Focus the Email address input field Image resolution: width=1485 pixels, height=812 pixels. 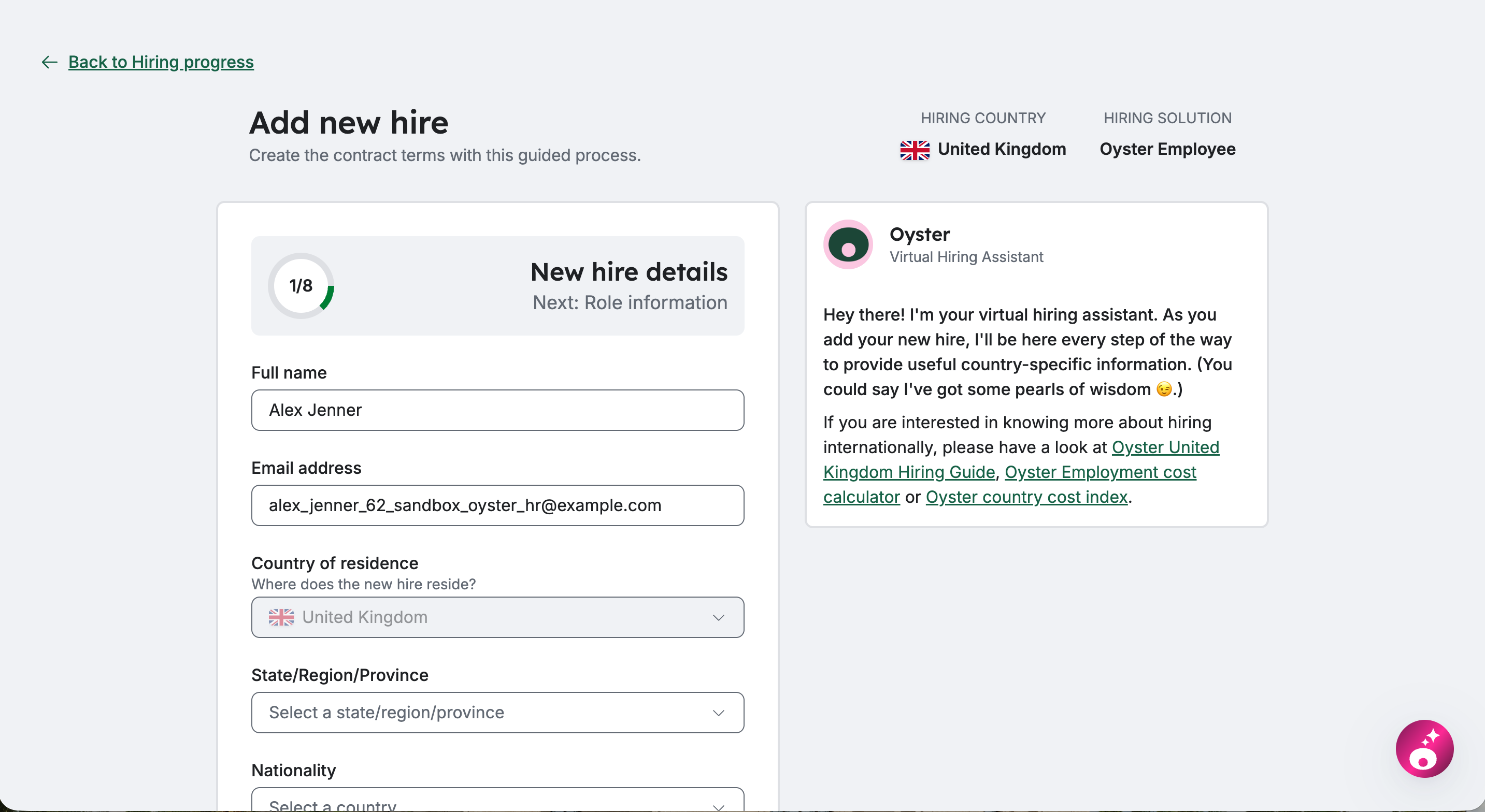pos(497,505)
